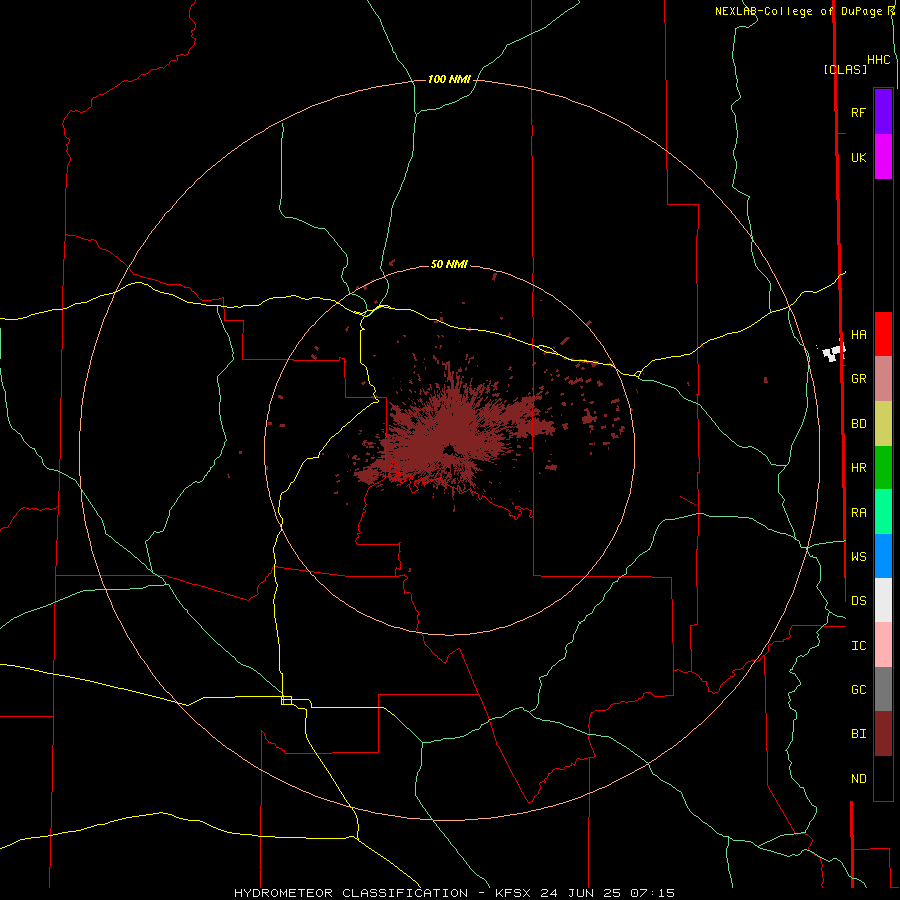The width and height of the screenshot is (900, 900).
Task: Click the green HR legend swatch
Action: [883, 468]
